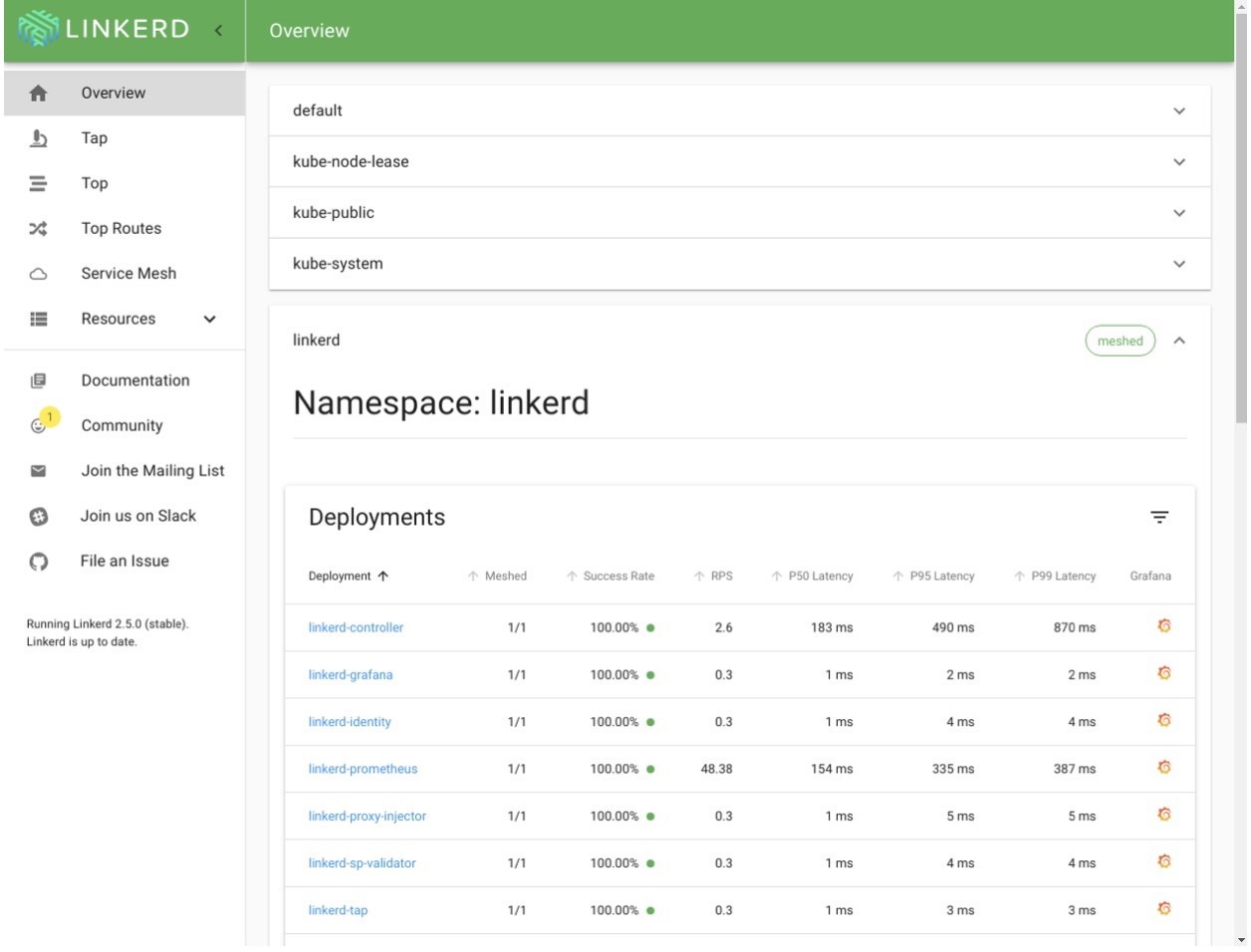The image size is (1251, 952).
Task: Open the linkerd-grafana deployment link
Action: point(351,674)
